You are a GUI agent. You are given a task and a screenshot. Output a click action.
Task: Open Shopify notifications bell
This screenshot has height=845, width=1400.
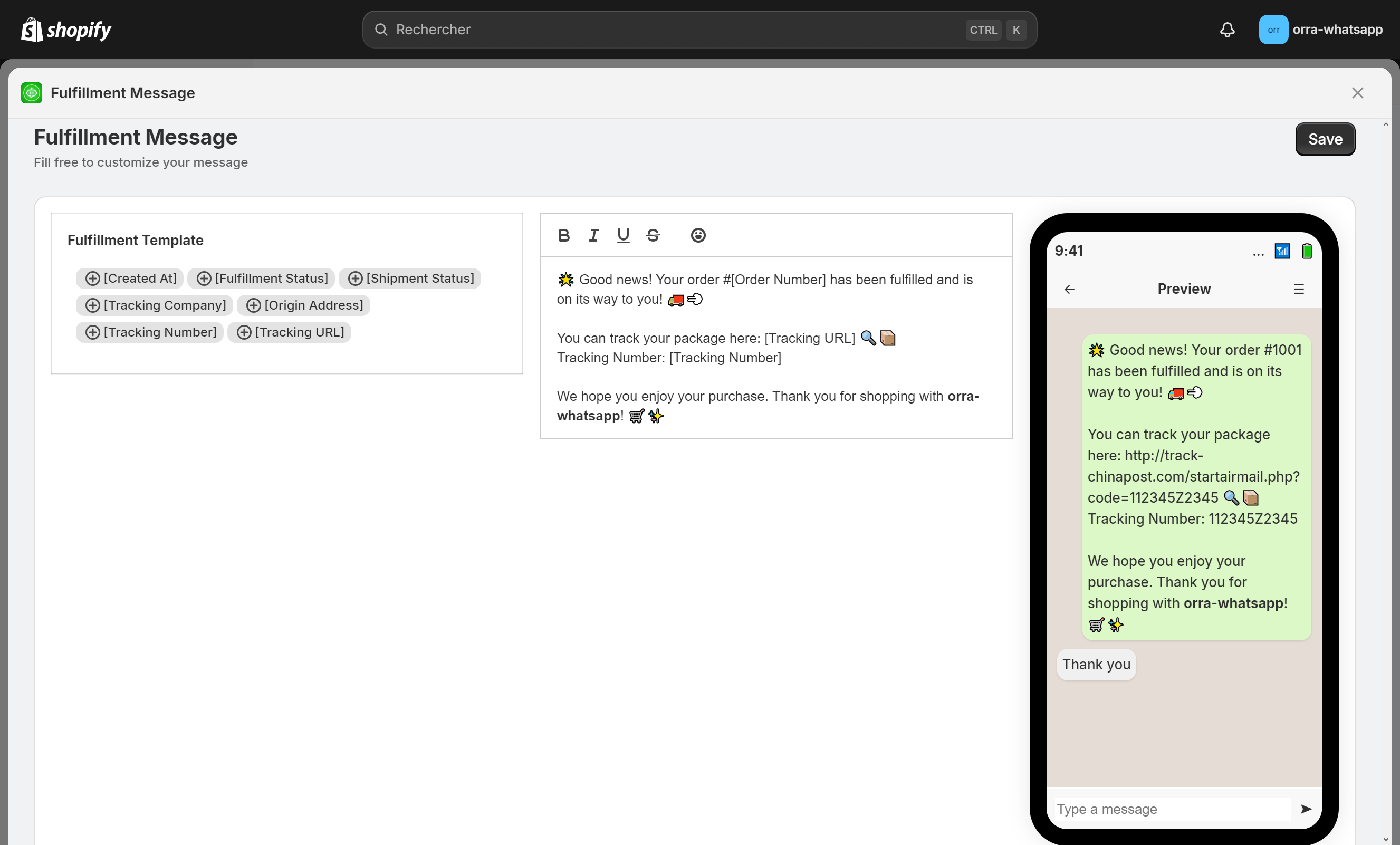(1226, 30)
